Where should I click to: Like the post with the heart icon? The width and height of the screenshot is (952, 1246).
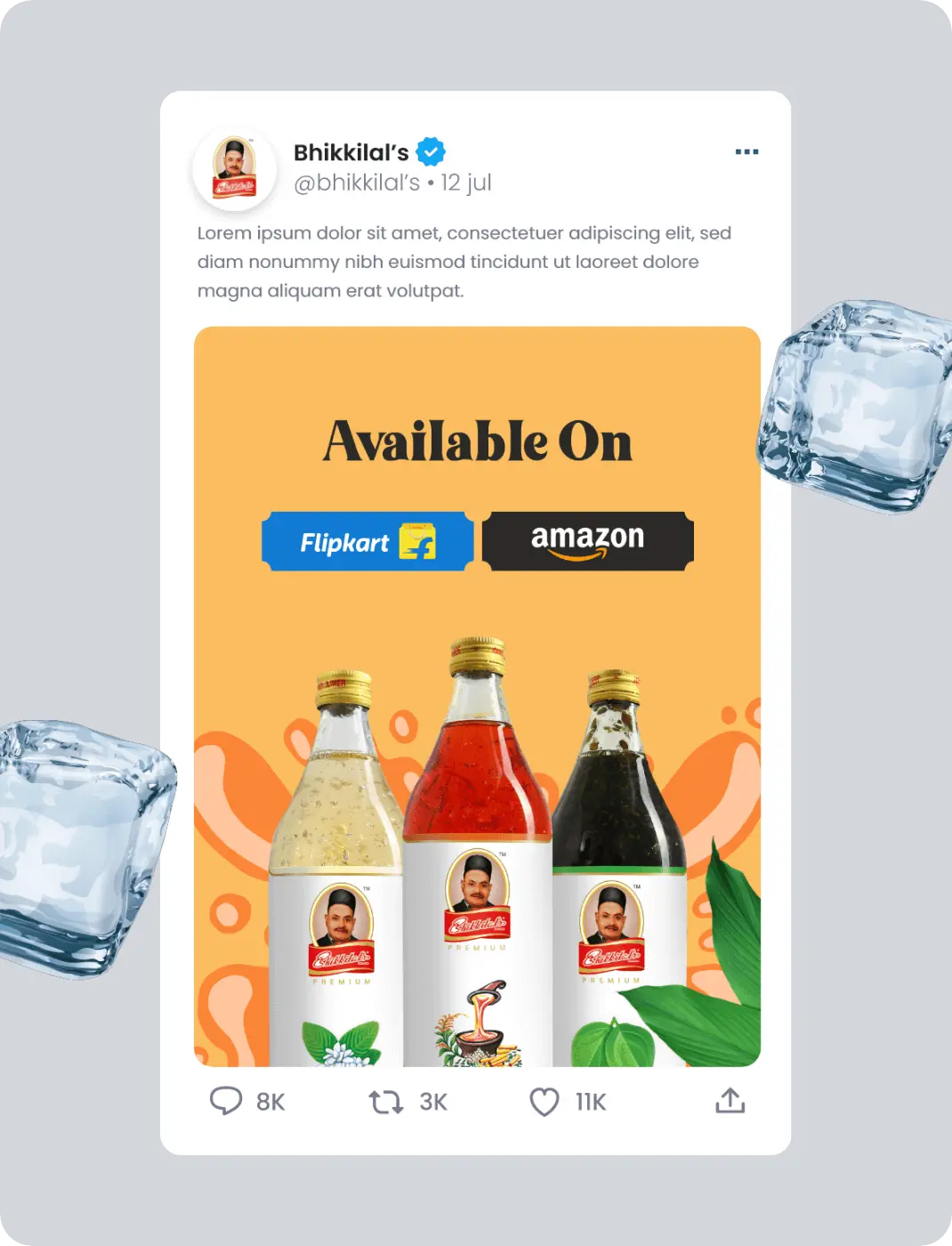click(x=545, y=1102)
